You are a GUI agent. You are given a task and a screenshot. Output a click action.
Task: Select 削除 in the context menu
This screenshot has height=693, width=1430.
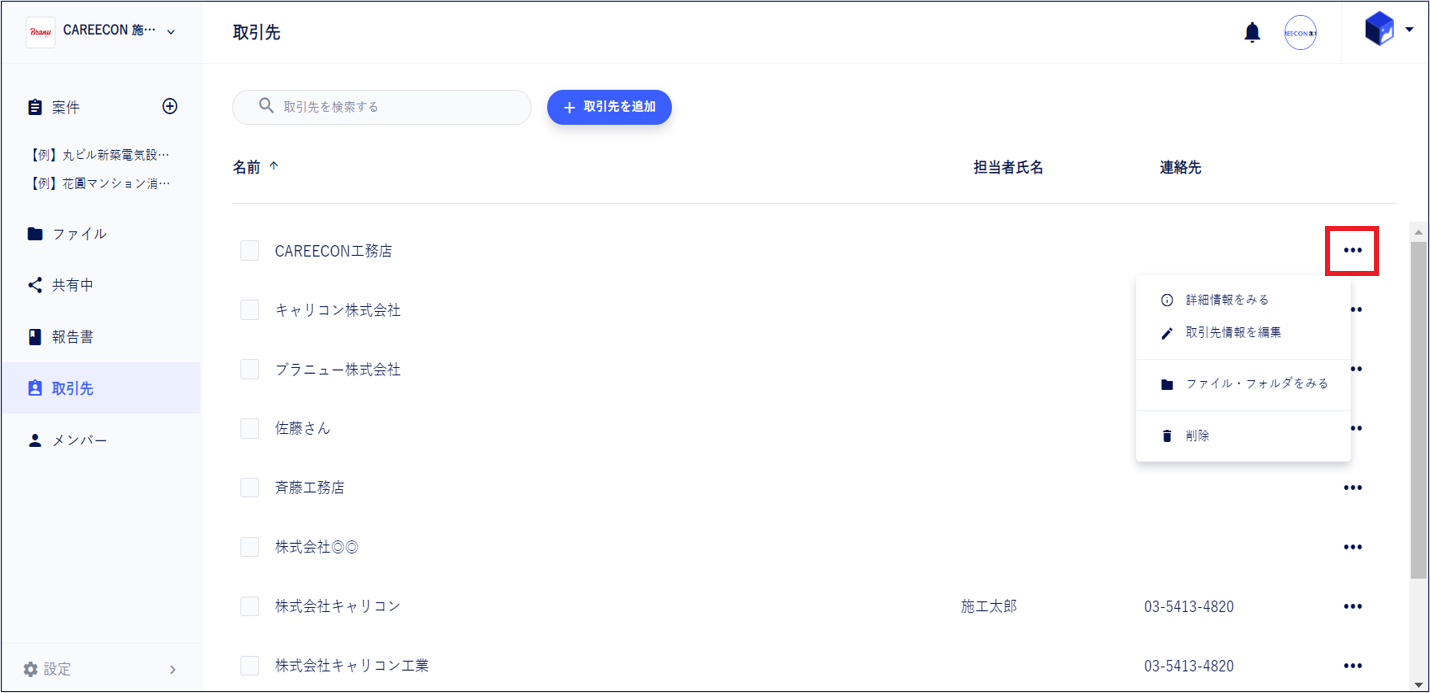pos(1197,436)
